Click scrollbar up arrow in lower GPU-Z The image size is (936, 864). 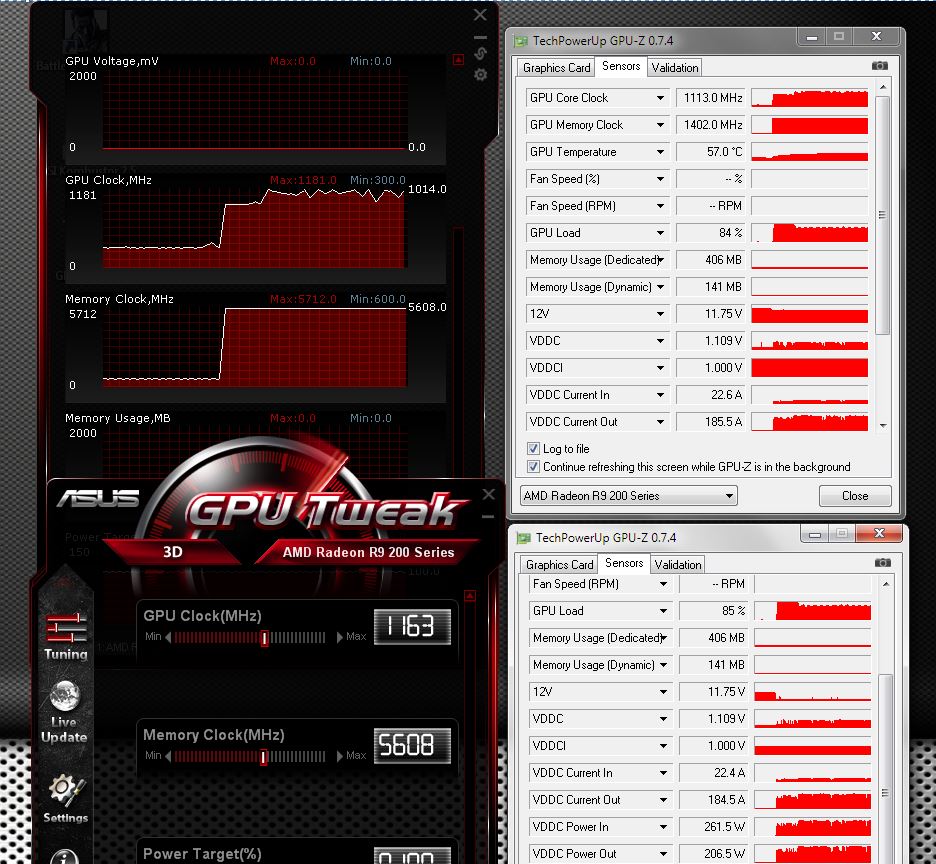(886, 583)
